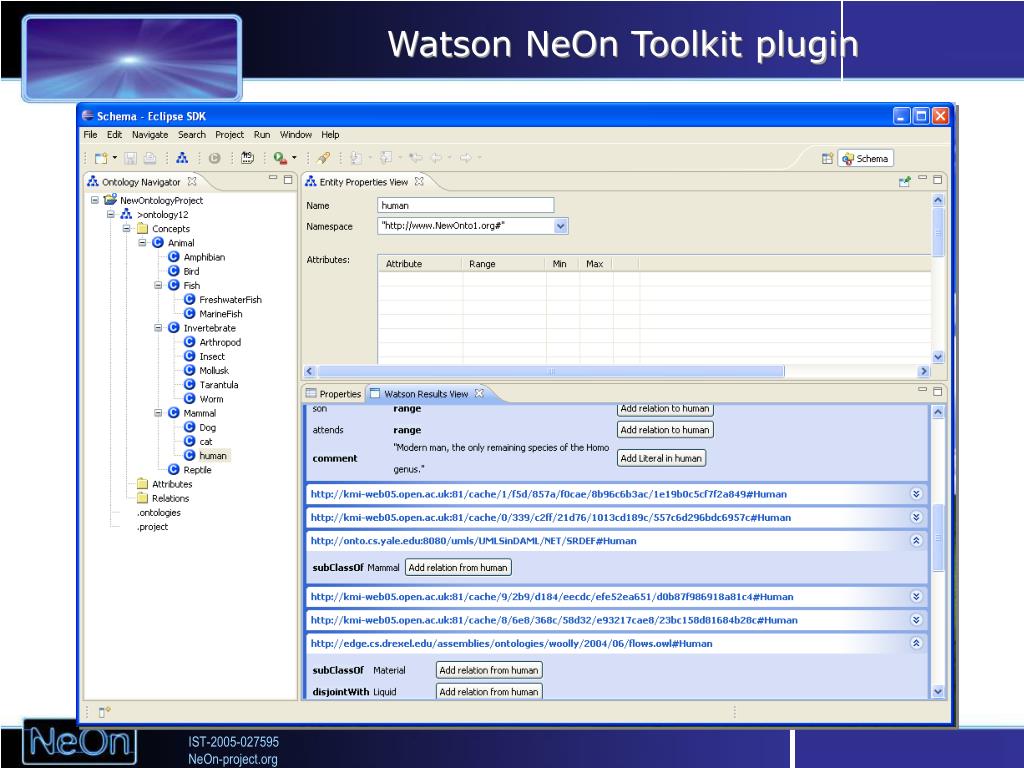Click the horizontal scrollbar in Entity Properties

(551, 371)
